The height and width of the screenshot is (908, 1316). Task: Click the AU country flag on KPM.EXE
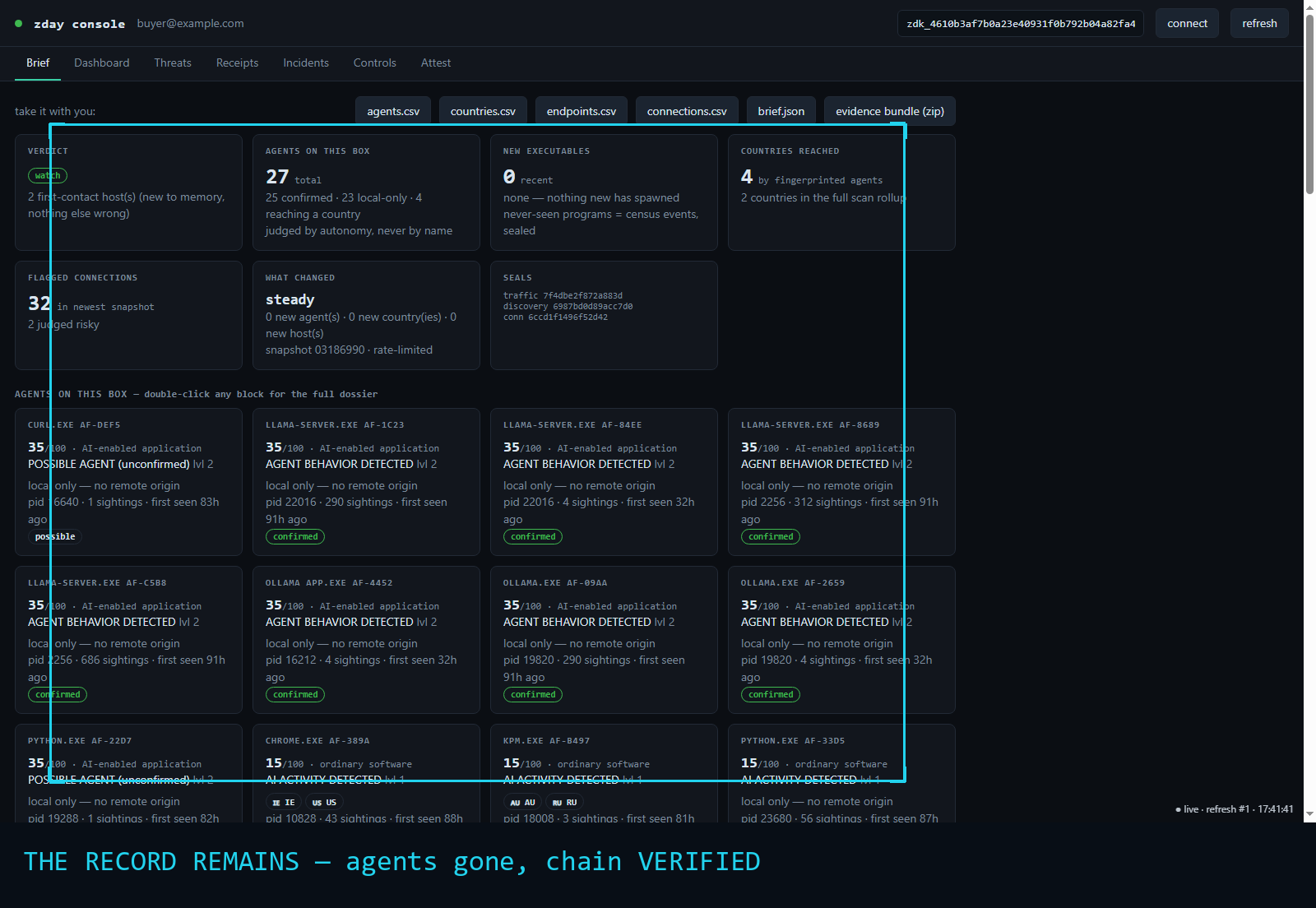tap(522, 803)
